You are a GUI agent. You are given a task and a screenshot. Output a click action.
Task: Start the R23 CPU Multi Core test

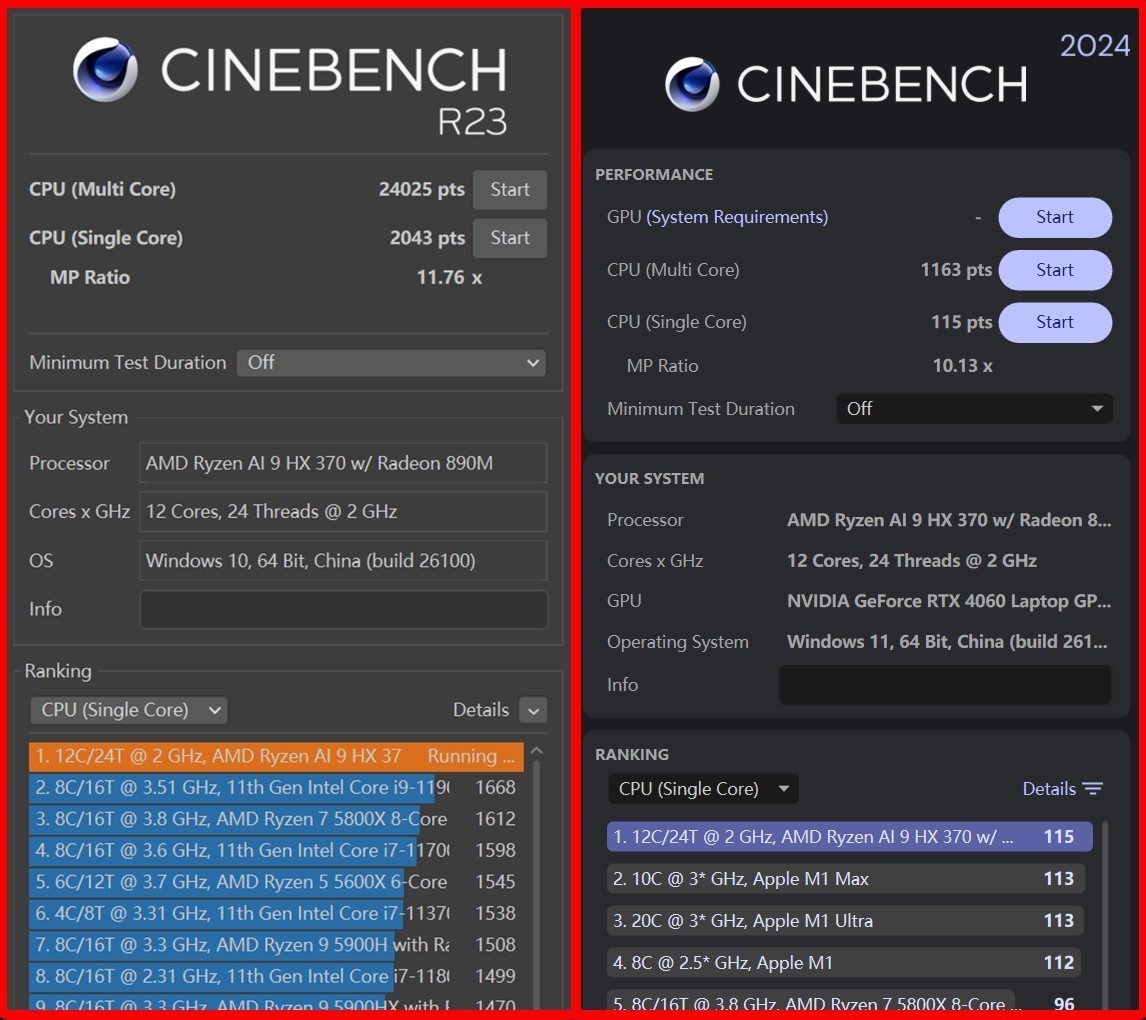point(510,190)
